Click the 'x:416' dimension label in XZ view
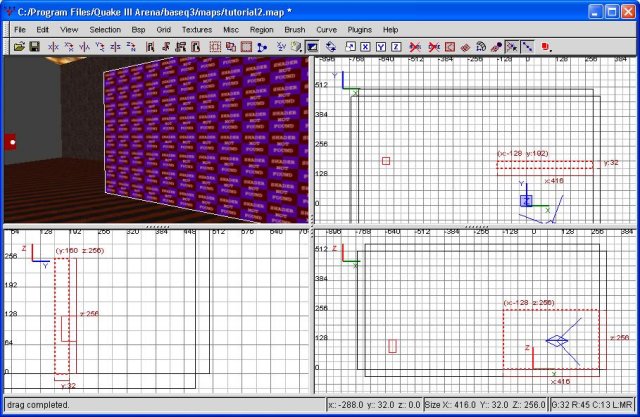Image resolution: width=640 pixels, height=417 pixels. point(560,382)
